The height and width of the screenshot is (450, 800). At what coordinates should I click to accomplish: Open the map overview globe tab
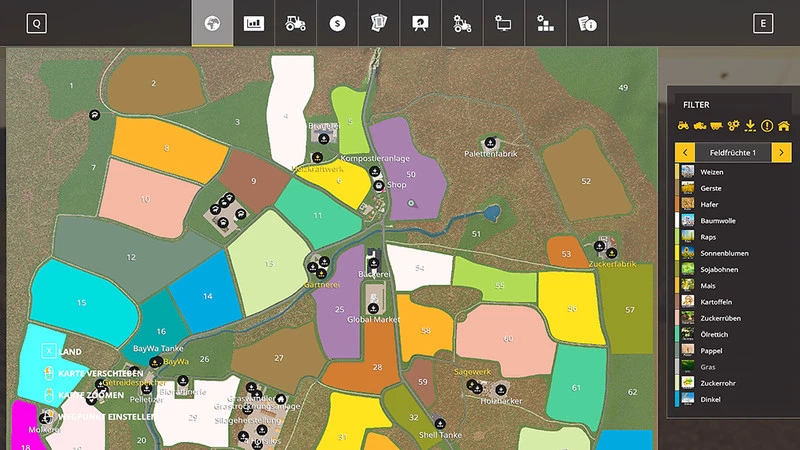coord(212,24)
